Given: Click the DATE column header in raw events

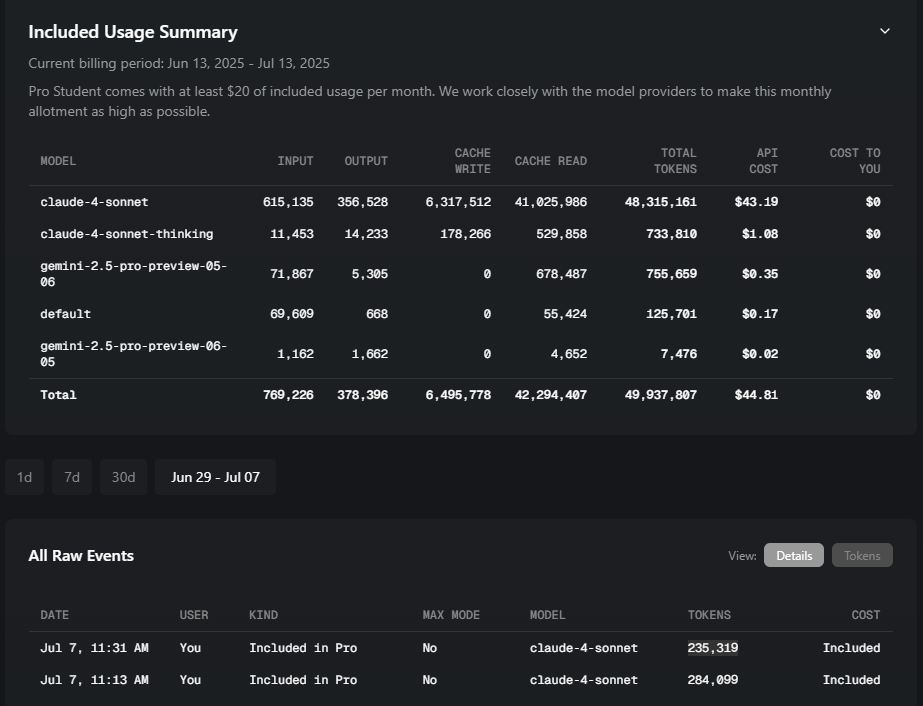Looking at the screenshot, I should [x=55, y=615].
